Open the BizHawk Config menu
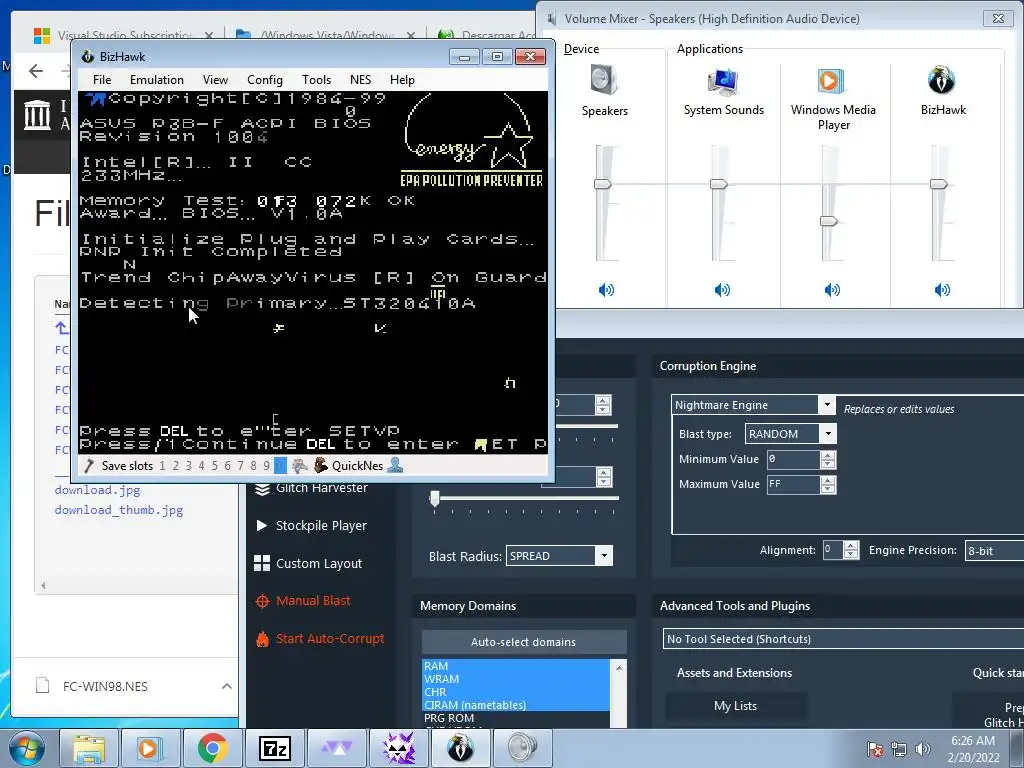Viewport: 1024px width, 768px height. [264, 80]
